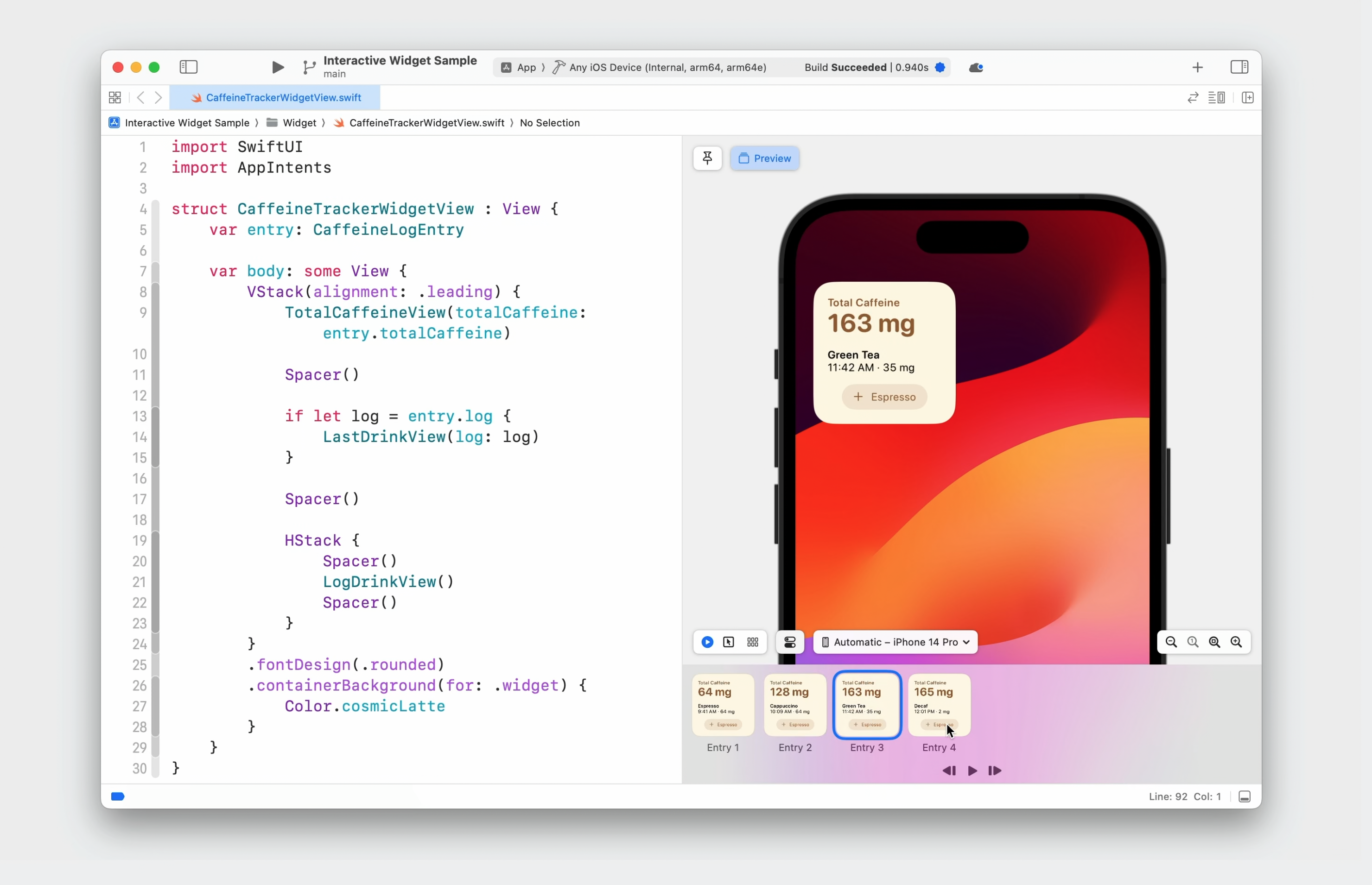Zoom in the preview canvas

coord(1236,643)
